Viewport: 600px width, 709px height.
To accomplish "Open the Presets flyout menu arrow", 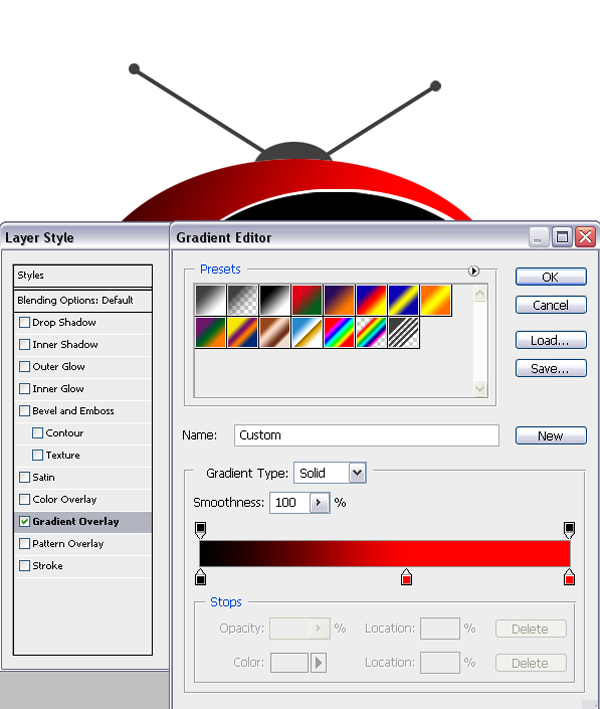I will (x=473, y=271).
